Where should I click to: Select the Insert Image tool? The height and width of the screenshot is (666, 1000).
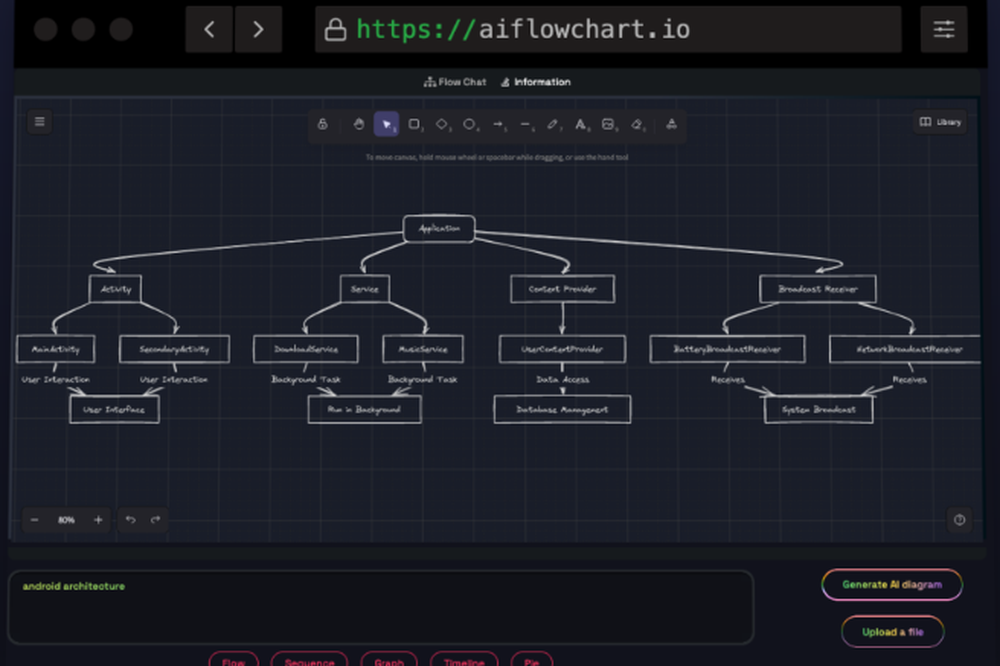(x=609, y=124)
